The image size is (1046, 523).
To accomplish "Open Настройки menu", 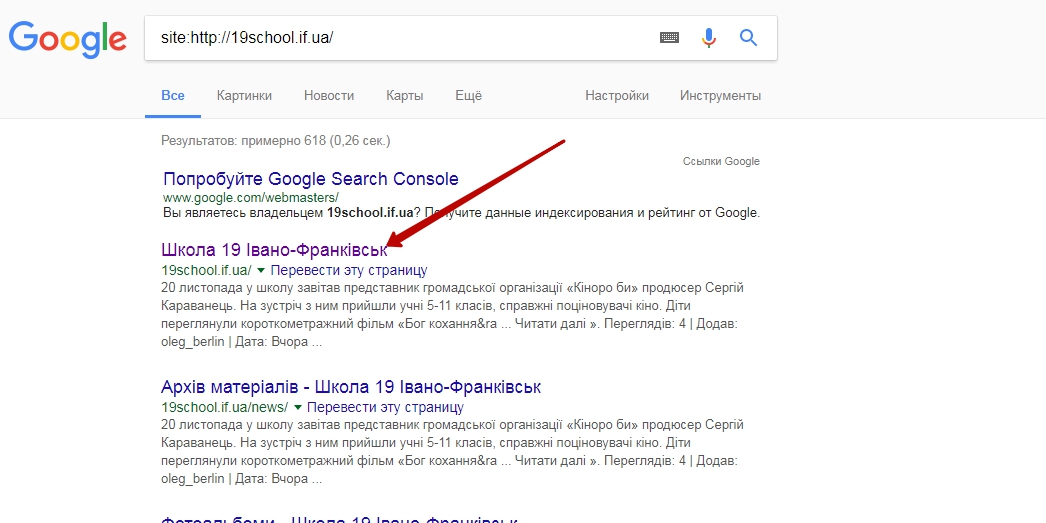I will tap(617, 95).
